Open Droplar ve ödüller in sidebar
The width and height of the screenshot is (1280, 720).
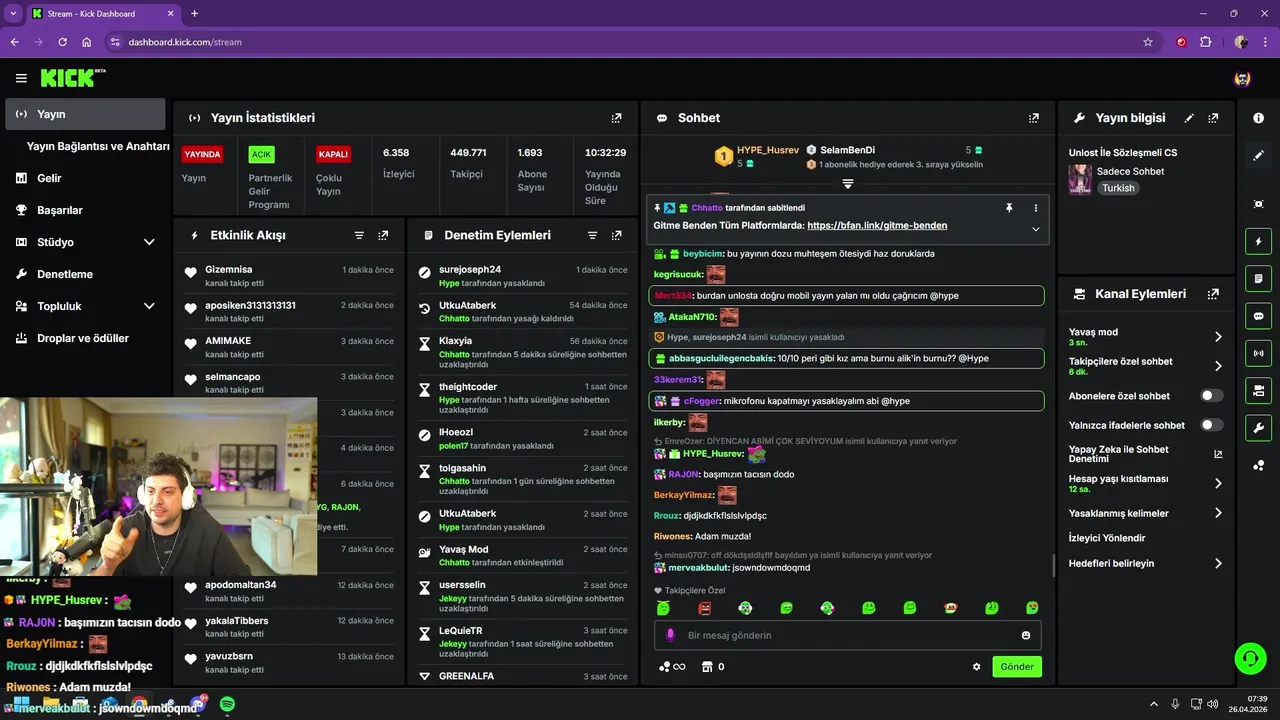[x=83, y=338]
